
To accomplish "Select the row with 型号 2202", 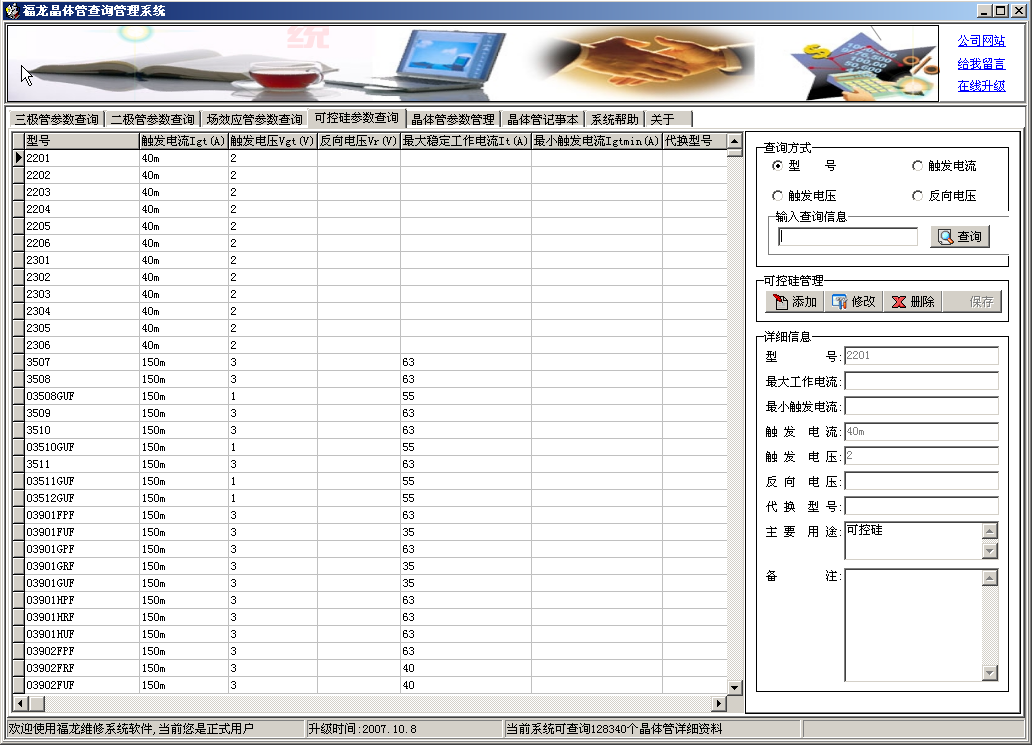I will tap(370, 175).
